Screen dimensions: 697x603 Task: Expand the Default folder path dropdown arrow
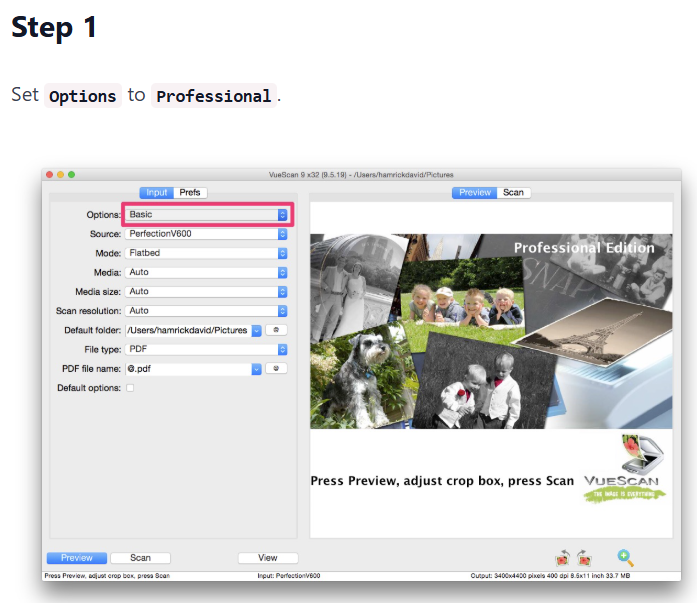click(x=256, y=330)
